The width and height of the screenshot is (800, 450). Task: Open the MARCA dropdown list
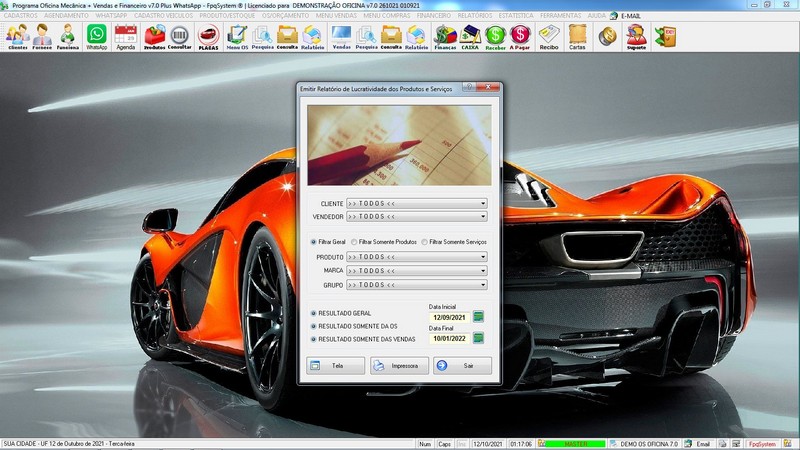coord(482,271)
